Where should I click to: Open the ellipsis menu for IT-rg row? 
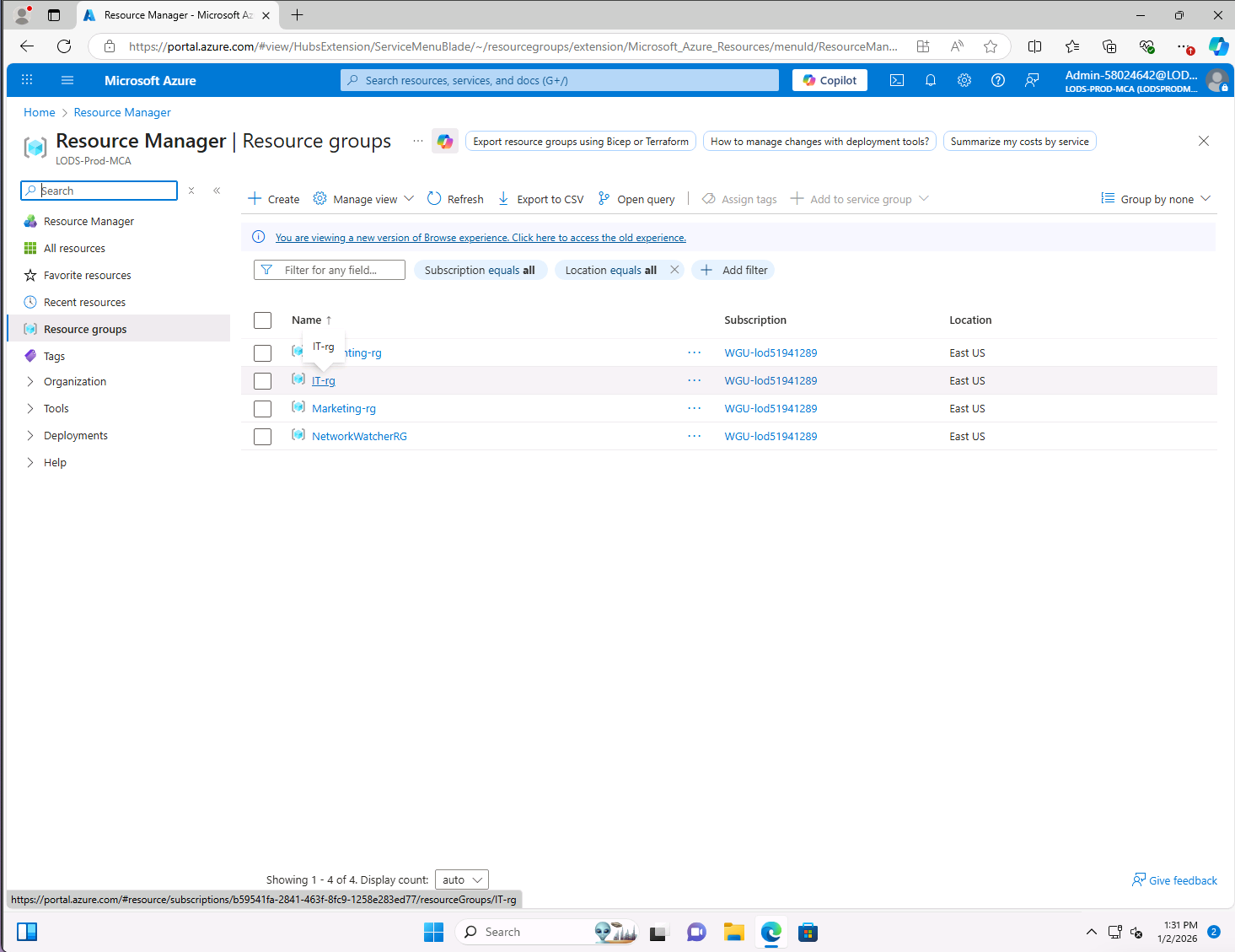point(694,380)
